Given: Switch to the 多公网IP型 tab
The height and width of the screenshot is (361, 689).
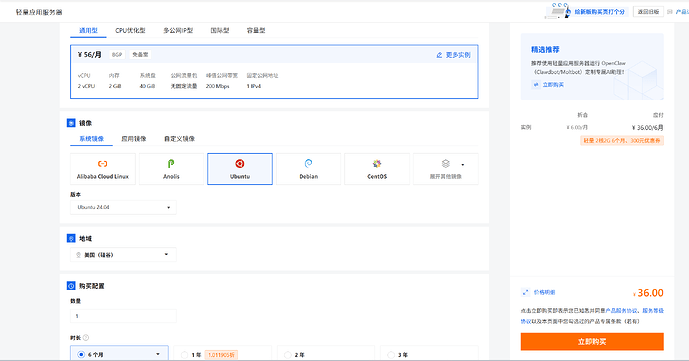Looking at the screenshot, I should pyautogui.click(x=178, y=30).
